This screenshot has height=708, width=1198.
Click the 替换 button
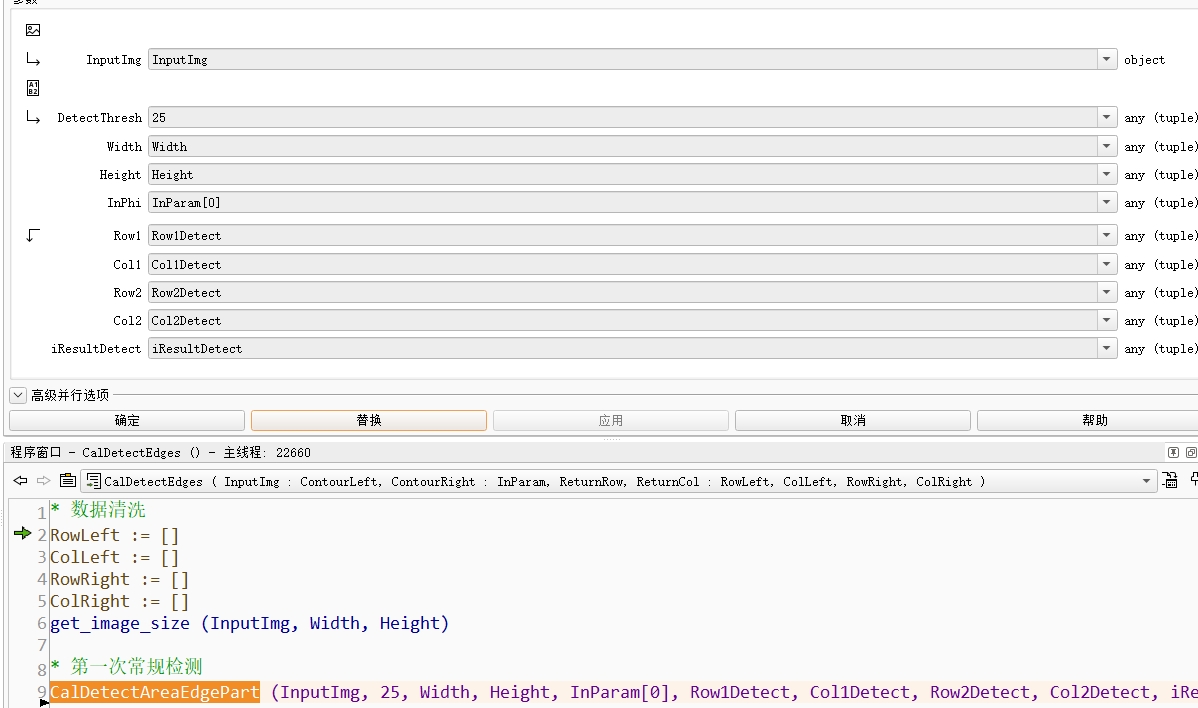369,421
